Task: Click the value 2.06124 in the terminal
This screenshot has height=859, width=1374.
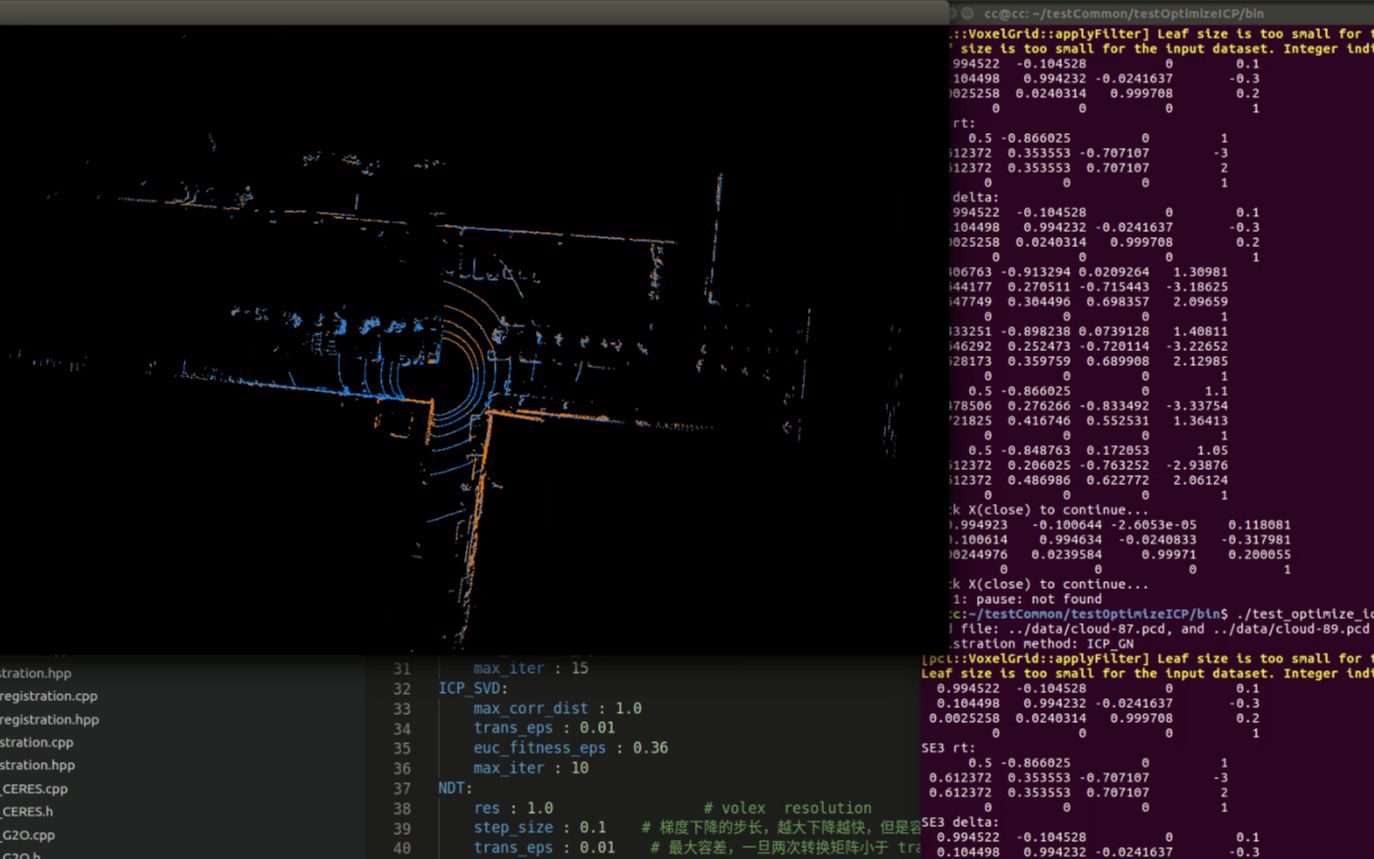Action: (x=1202, y=480)
